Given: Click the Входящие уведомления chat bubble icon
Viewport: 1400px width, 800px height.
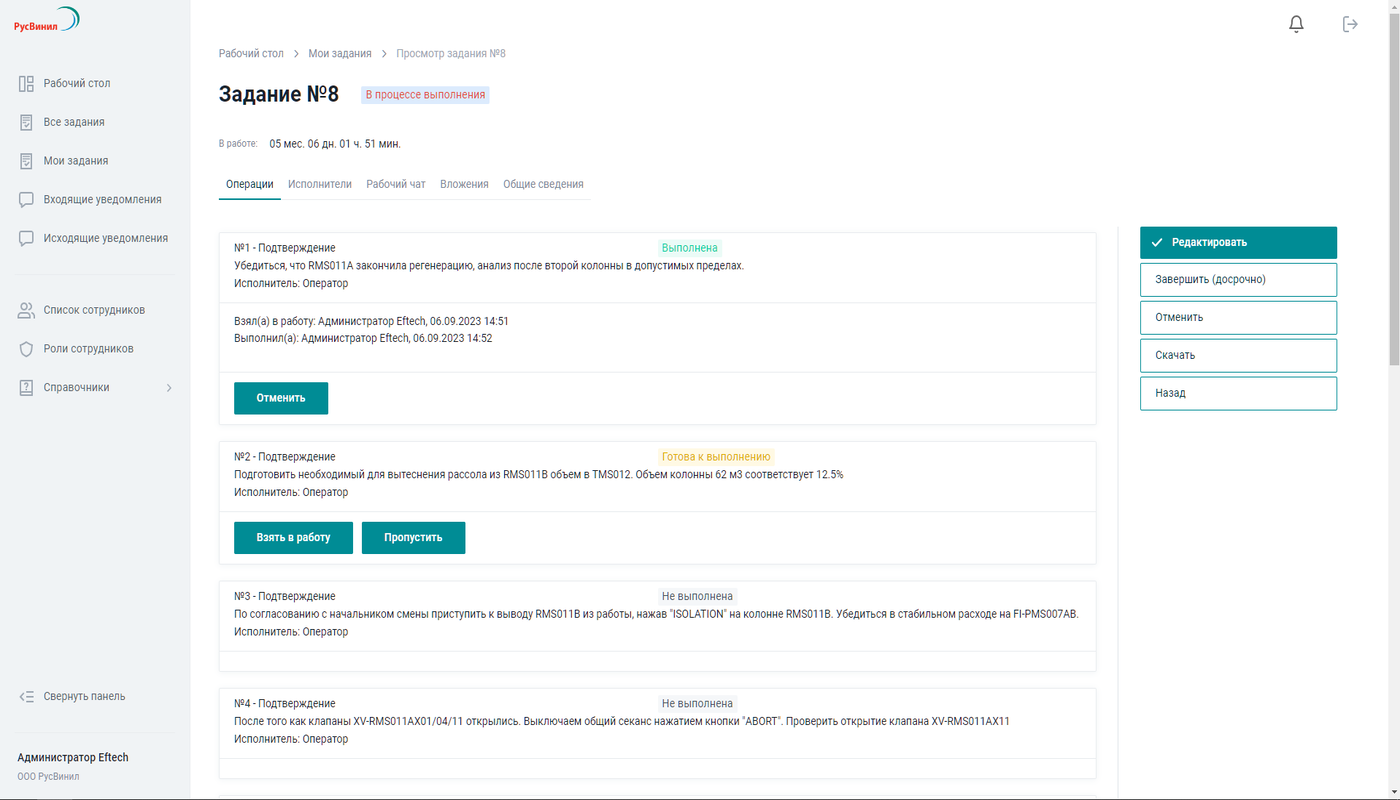Looking at the screenshot, I should coord(27,200).
